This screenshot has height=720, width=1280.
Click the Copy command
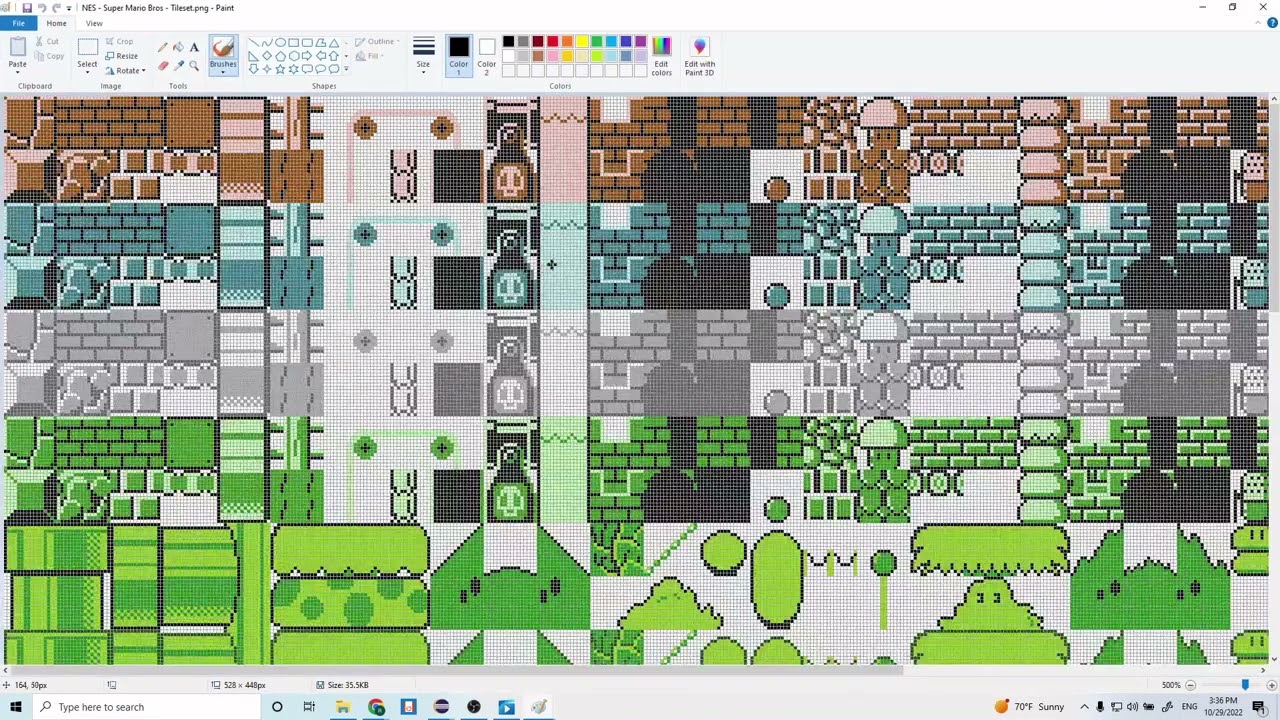(47, 56)
